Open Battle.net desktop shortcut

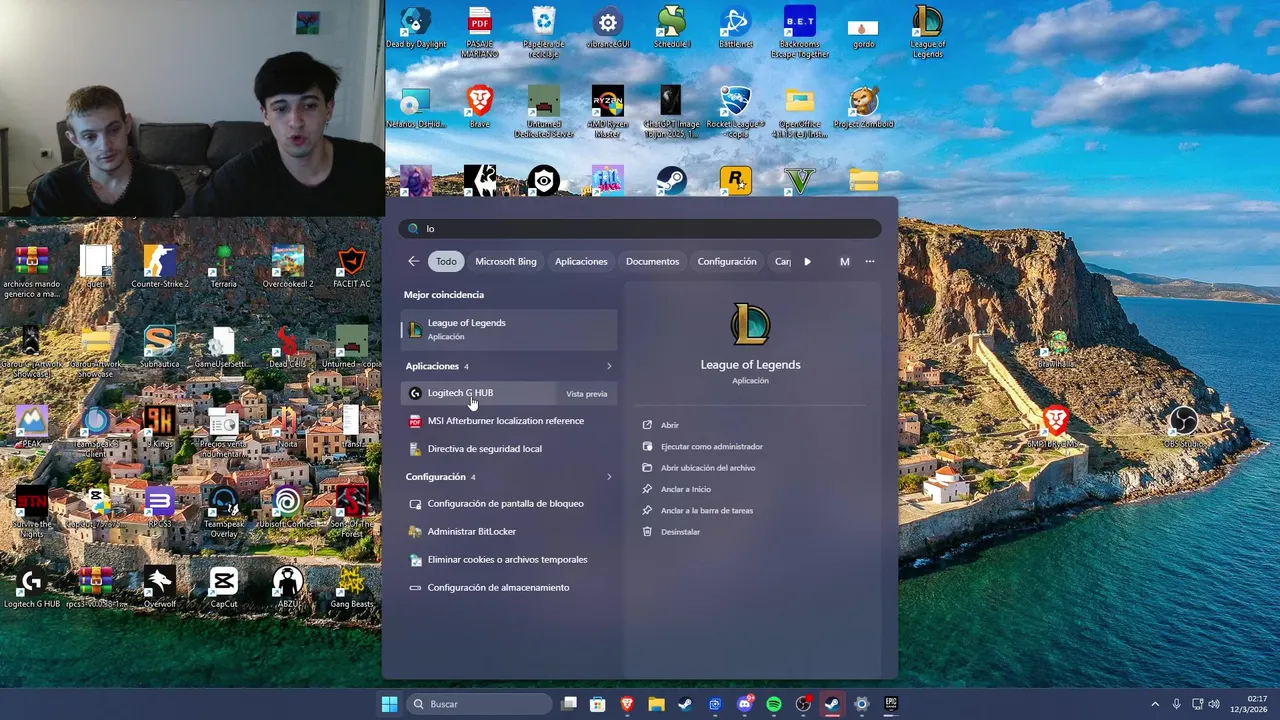(735, 29)
